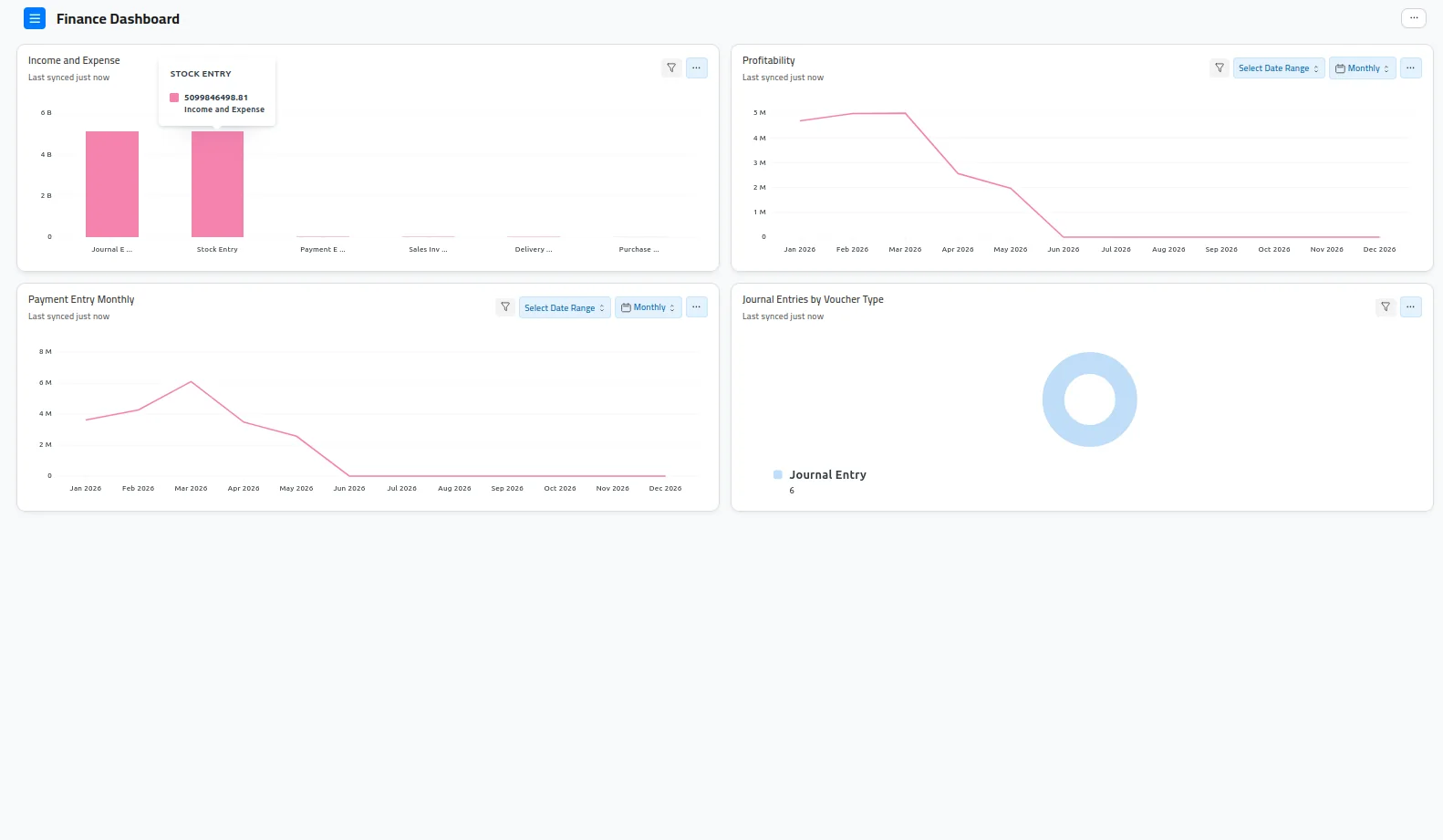Open Payment Entry Monthly options menu
Image resolution: width=1443 pixels, height=840 pixels.
pos(697,307)
